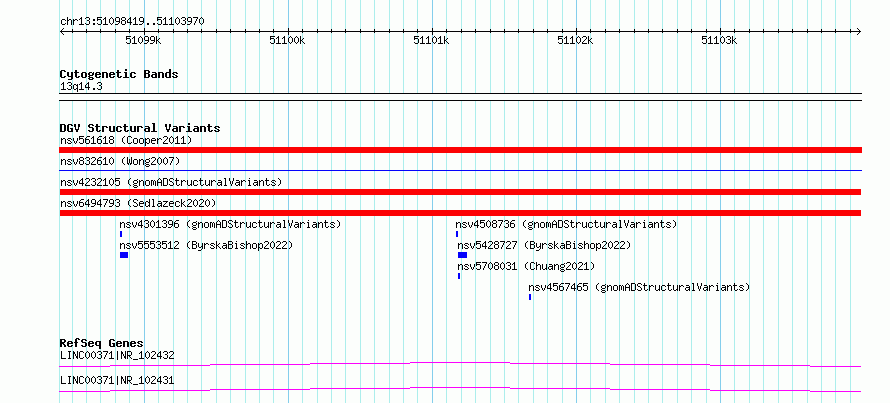Select the RefSeq Genes track title

pyautogui.click(x=102, y=343)
